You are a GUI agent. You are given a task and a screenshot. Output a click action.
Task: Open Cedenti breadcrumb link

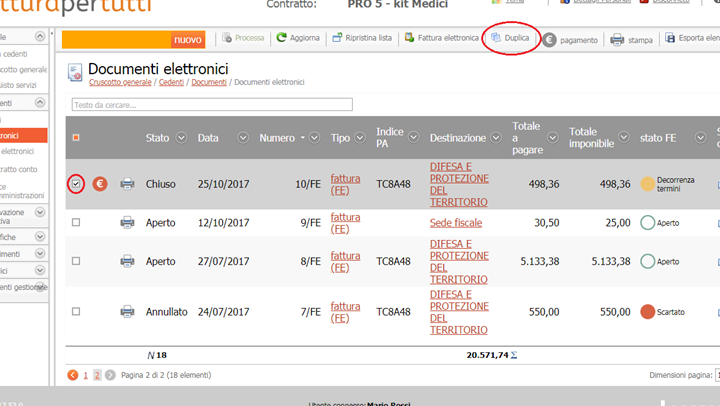pyautogui.click(x=171, y=82)
